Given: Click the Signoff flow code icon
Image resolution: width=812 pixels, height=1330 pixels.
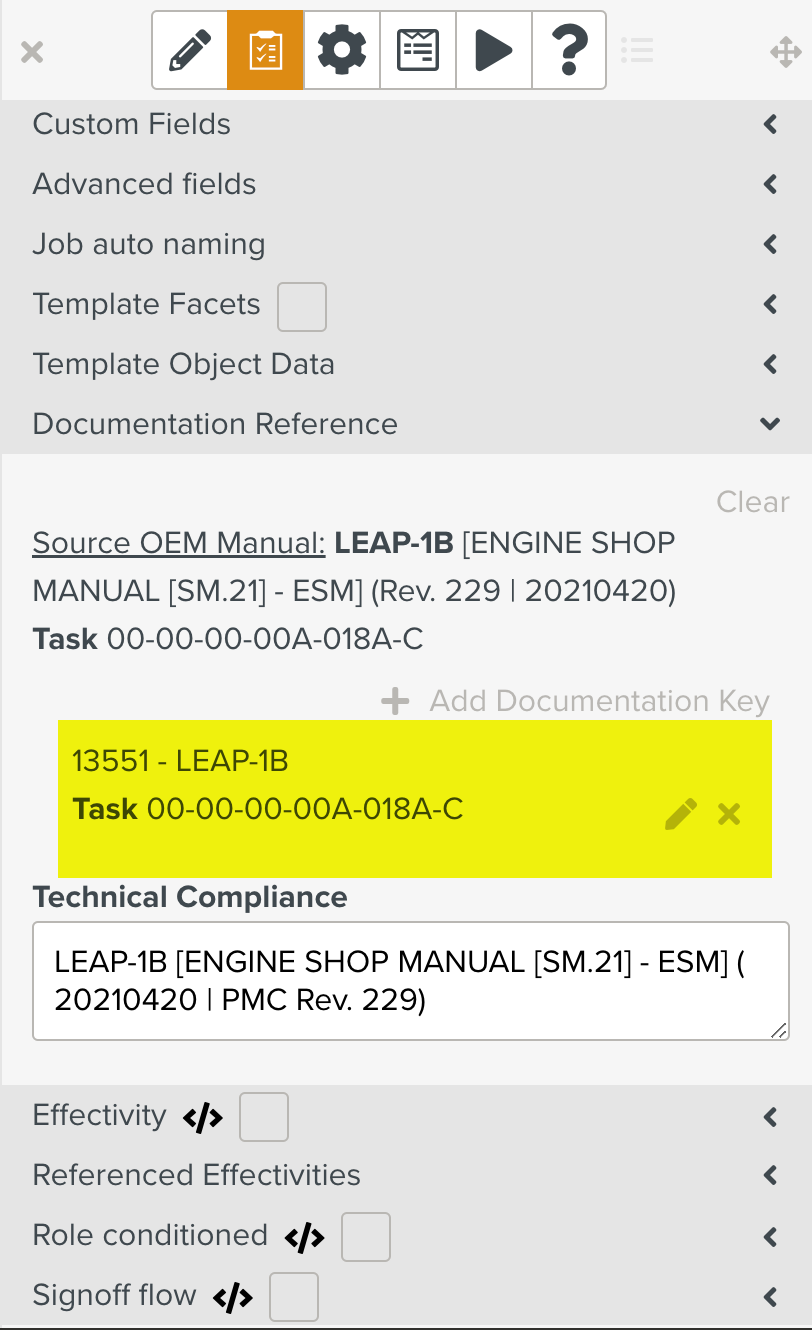Looking at the screenshot, I should [233, 1298].
